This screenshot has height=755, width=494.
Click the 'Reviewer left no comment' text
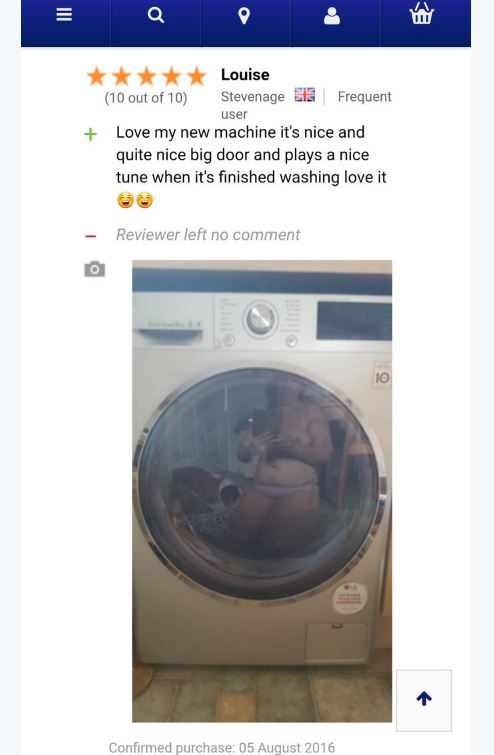(208, 234)
